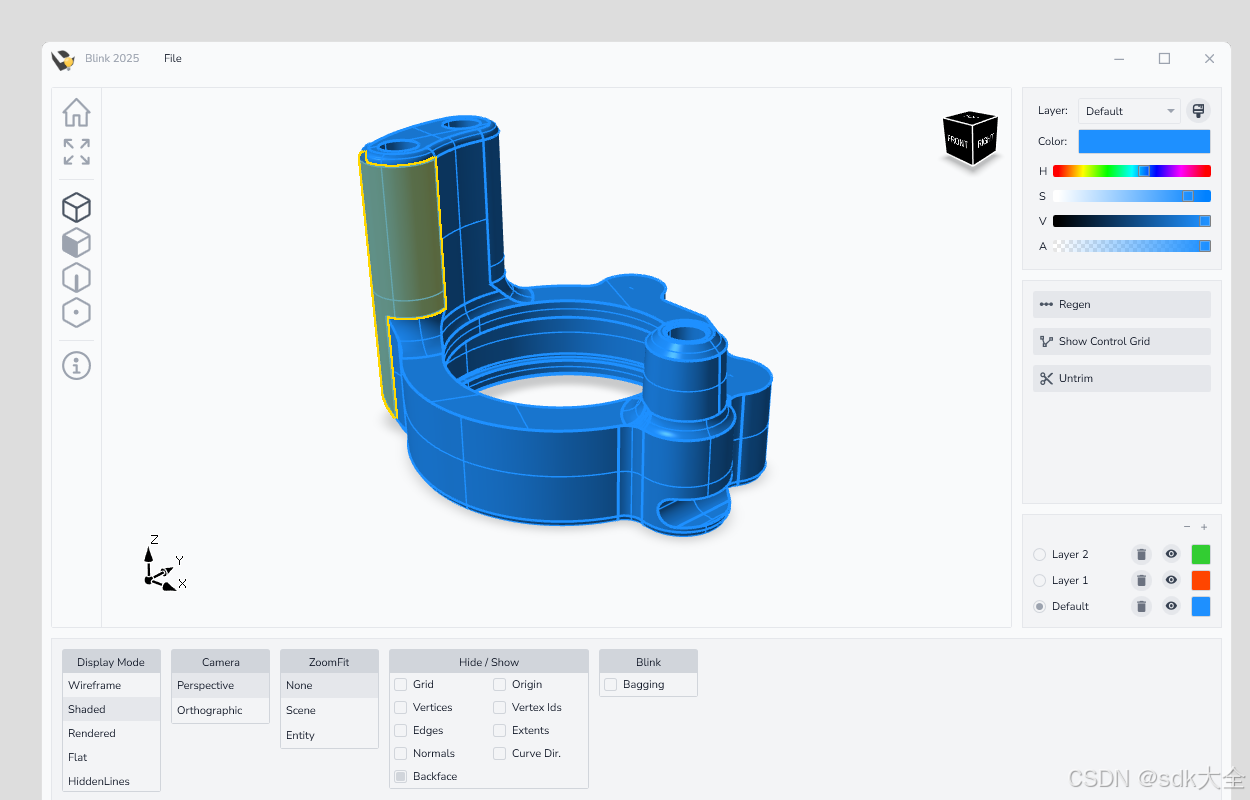Toggle visibility of Layer 1

pyautogui.click(x=1171, y=580)
